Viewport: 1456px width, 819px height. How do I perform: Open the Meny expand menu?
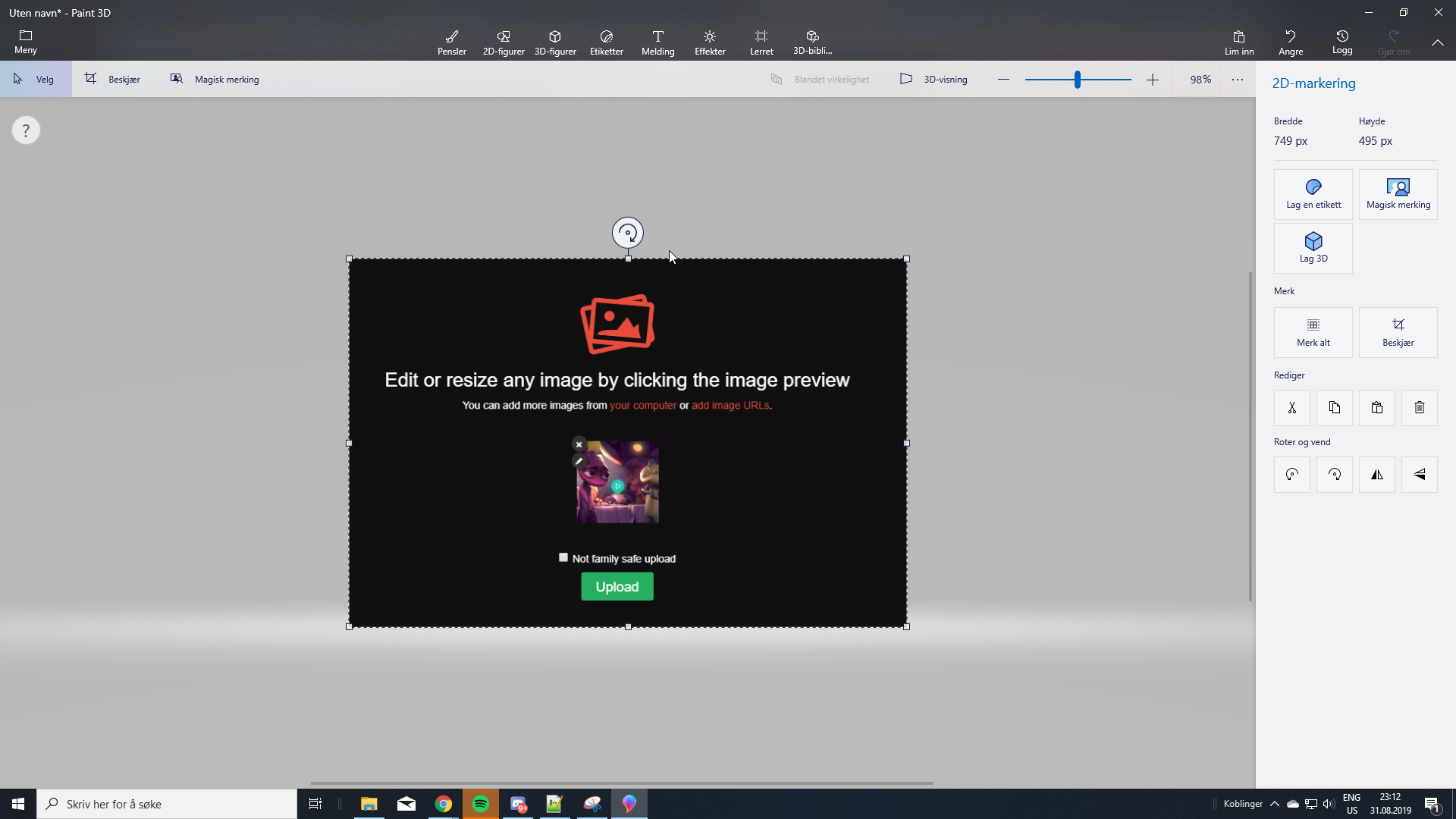point(26,42)
